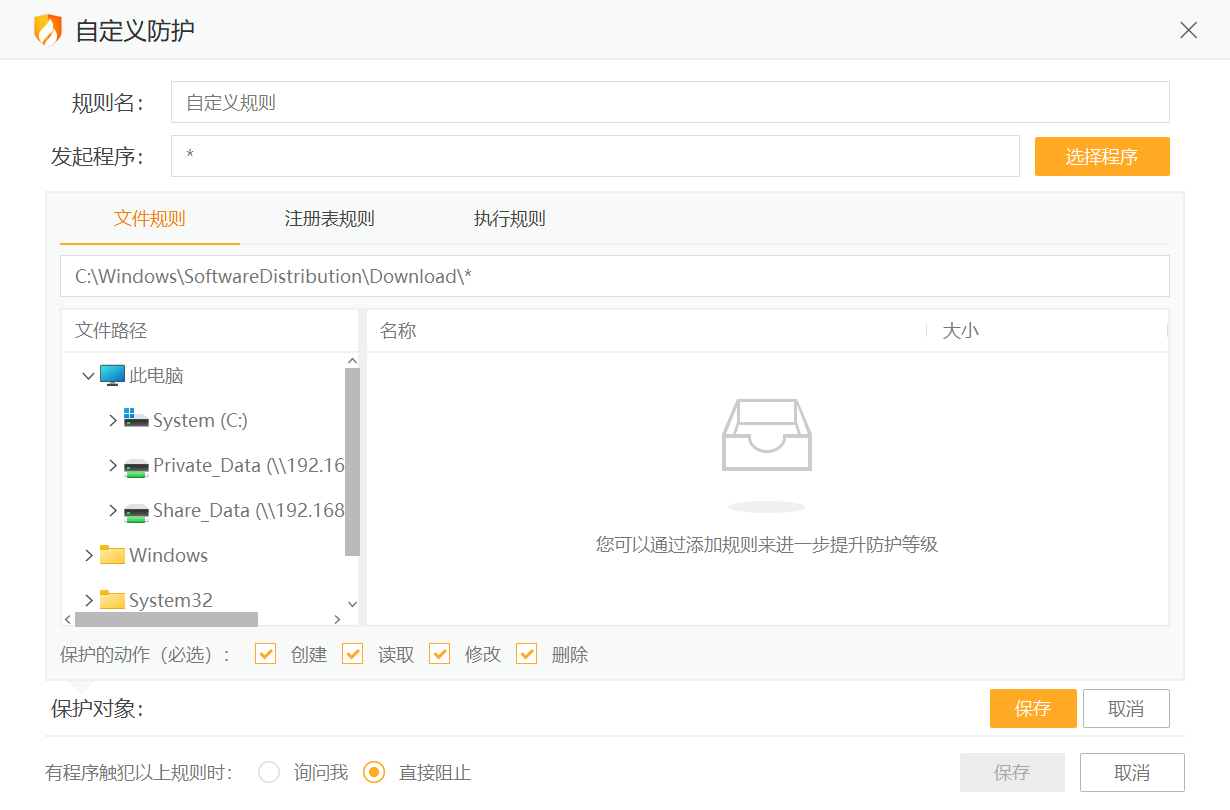Screen dimensions: 1230x810
Task: Select the Private_Data network drive icon
Action: click(x=136, y=466)
